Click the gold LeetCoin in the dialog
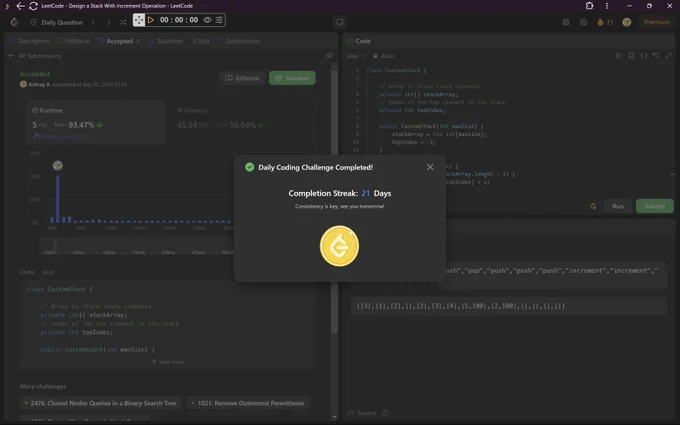 click(x=339, y=246)
